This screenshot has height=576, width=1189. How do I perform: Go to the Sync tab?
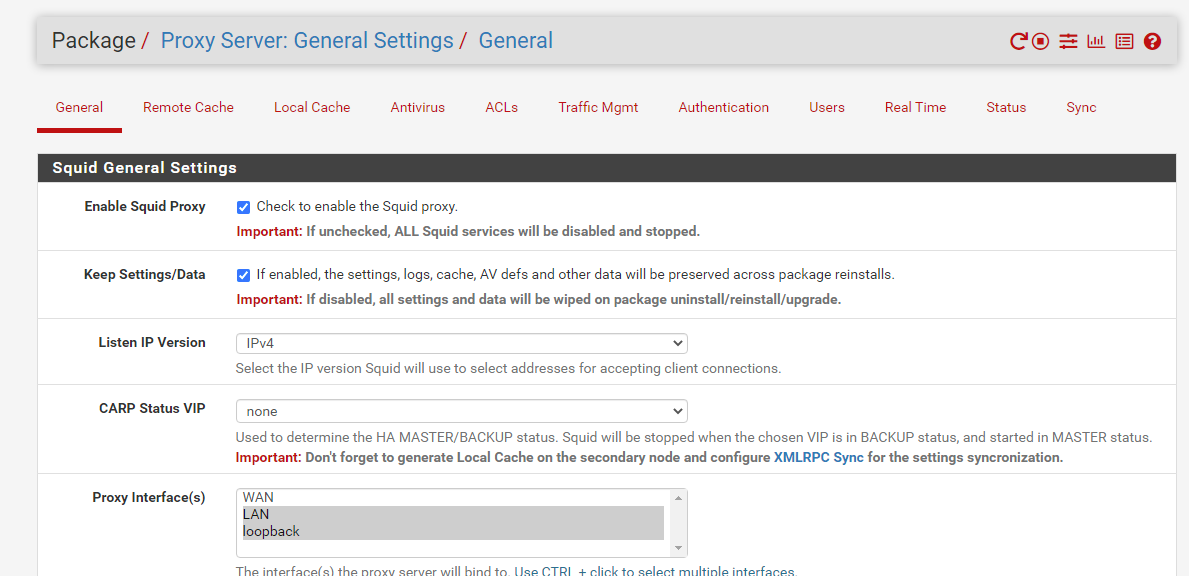[x=1081, y=108]
